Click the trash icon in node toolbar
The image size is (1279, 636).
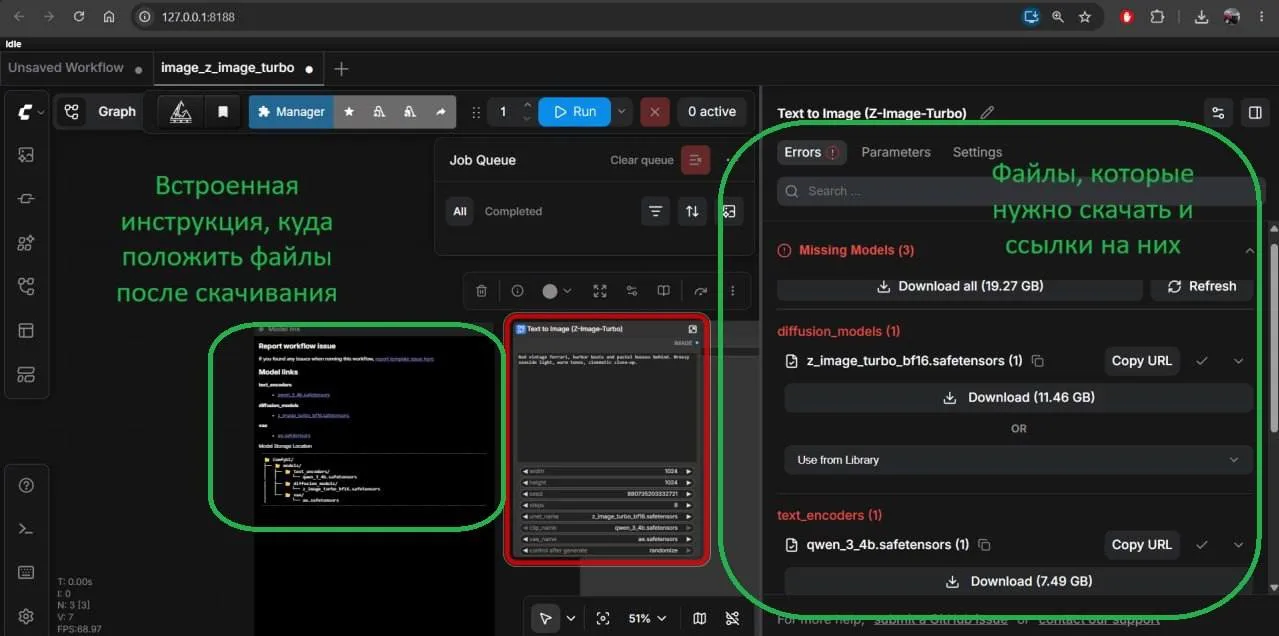[x=481, y=291]
